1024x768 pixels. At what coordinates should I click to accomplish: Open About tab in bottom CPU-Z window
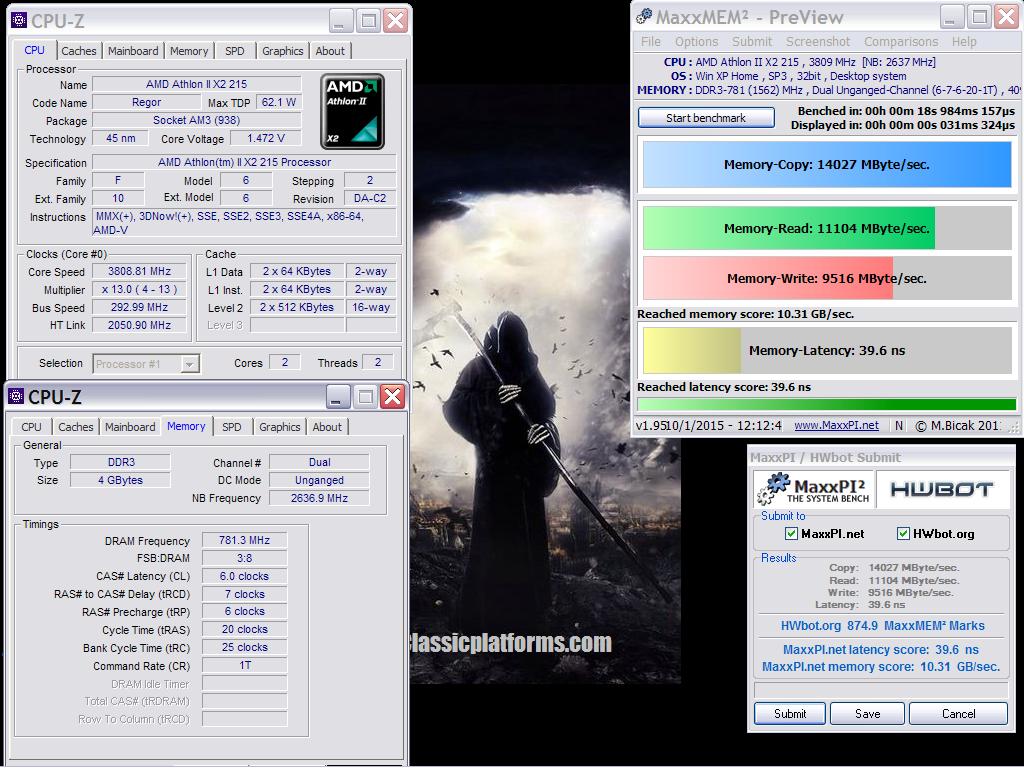pyautogui.click(x=327, y=427)
